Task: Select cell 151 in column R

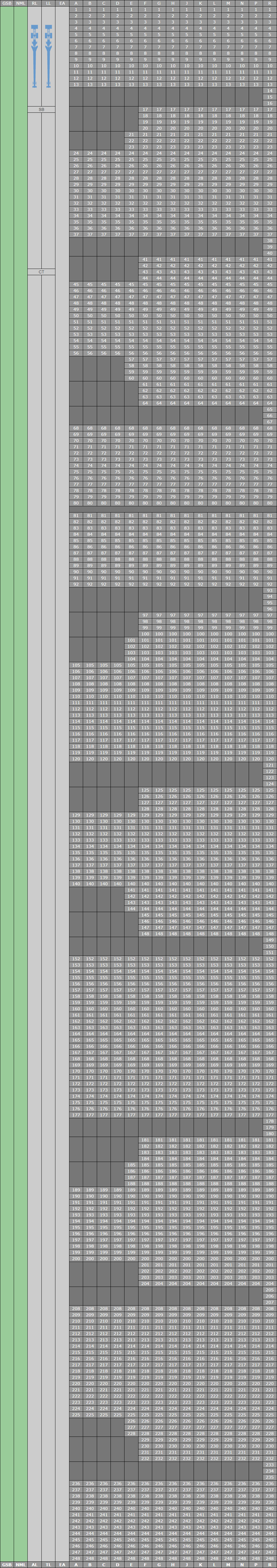Action: coord(270,953)
